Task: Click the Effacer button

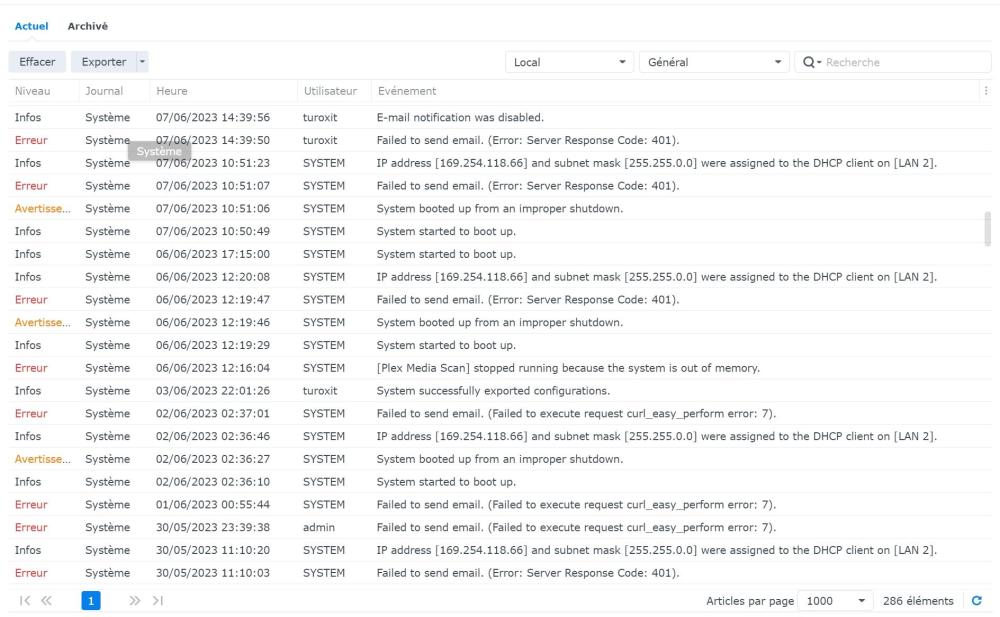Action: [37, 62]
